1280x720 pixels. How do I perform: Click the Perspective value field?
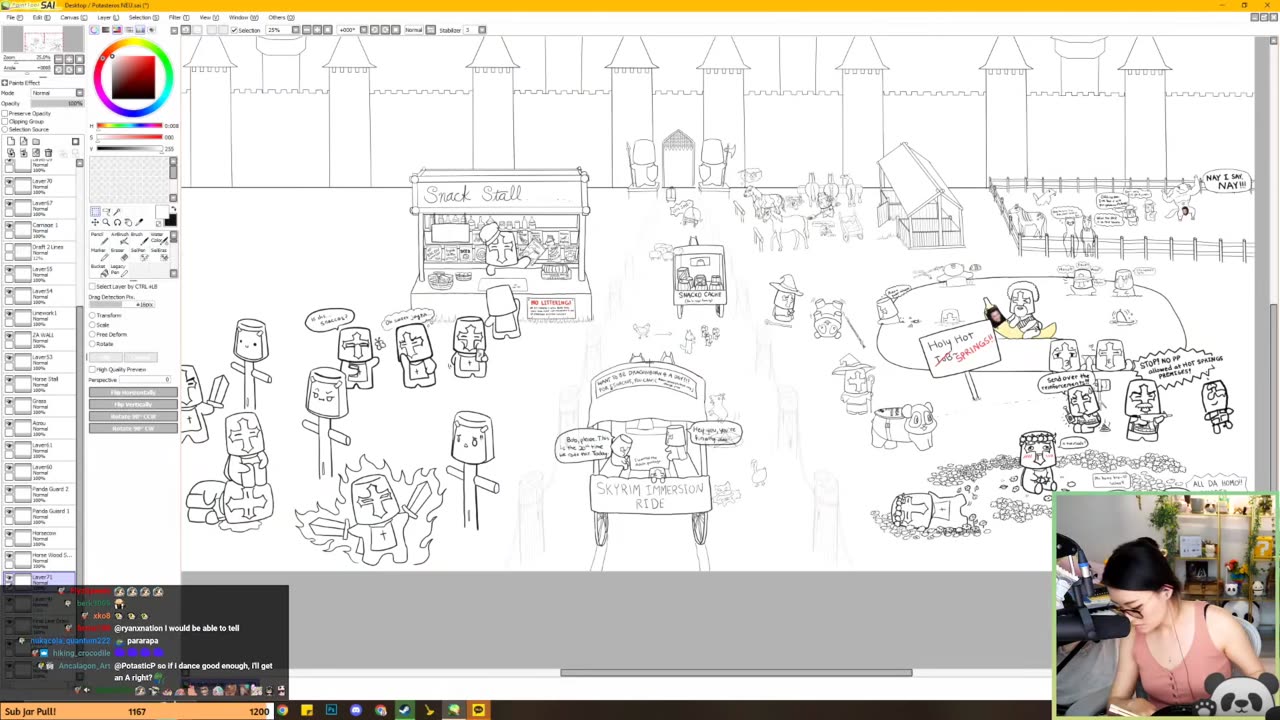tap(145, 380)
